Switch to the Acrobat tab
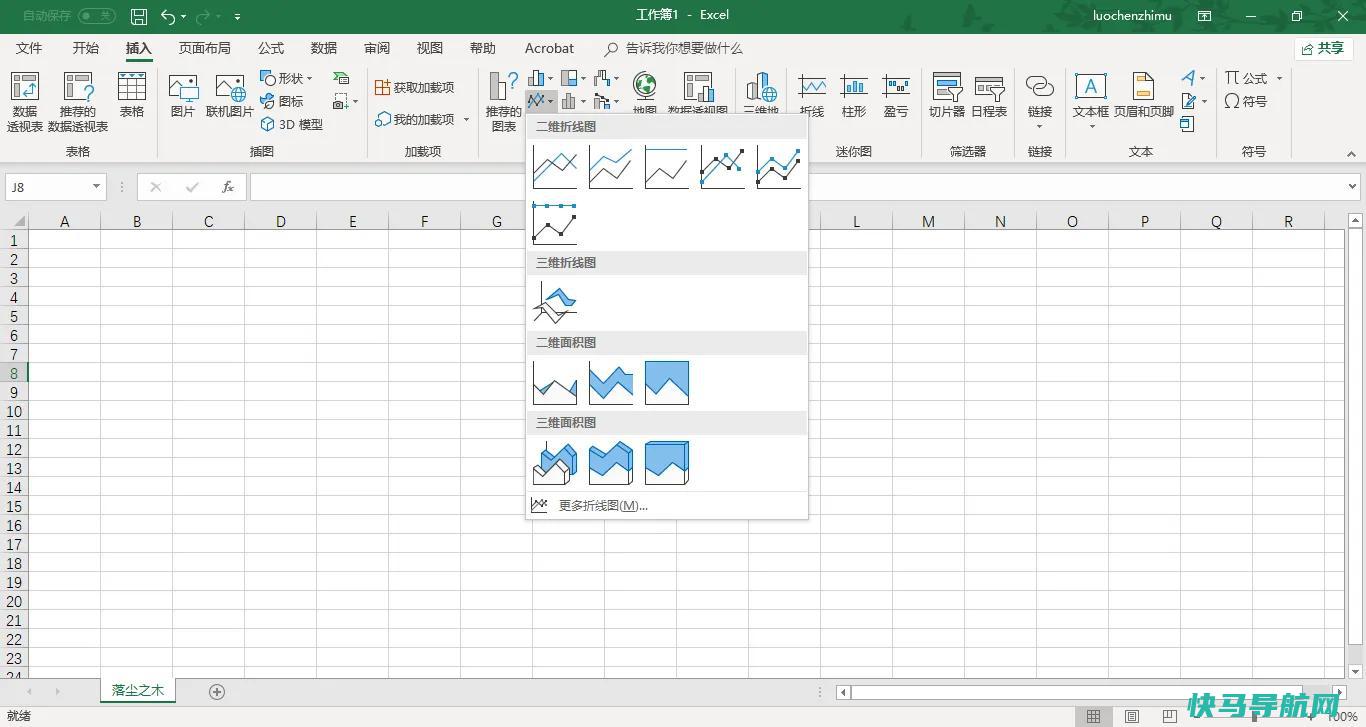 point(549,48)
